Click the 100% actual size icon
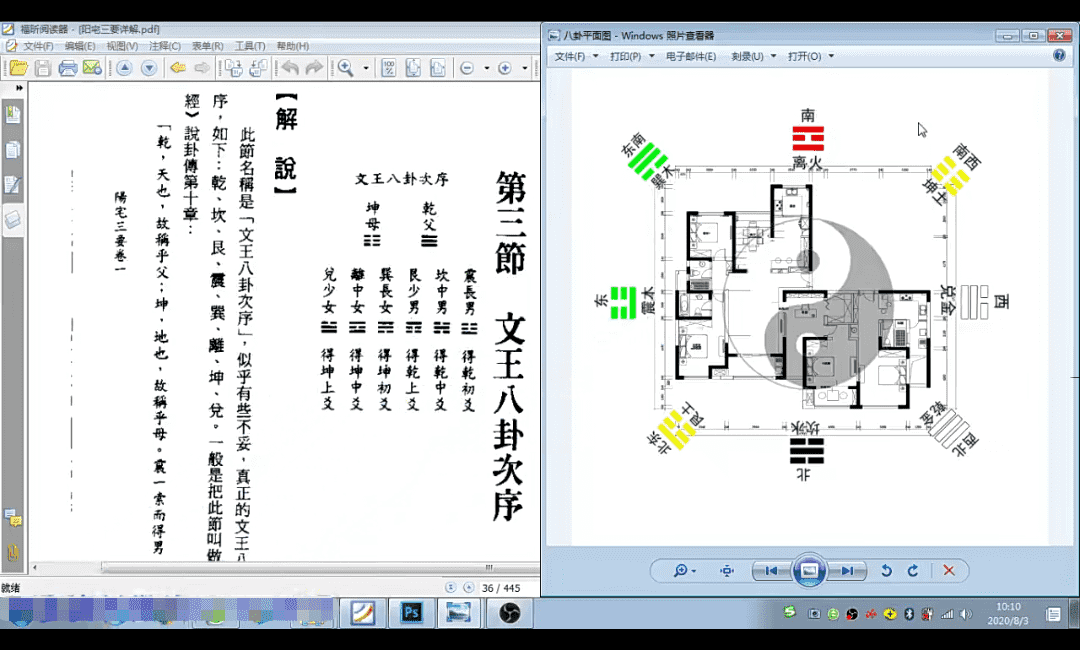The width and height of the screenshot is (1080, 650). pyautogui.click(x=388, y=68)
